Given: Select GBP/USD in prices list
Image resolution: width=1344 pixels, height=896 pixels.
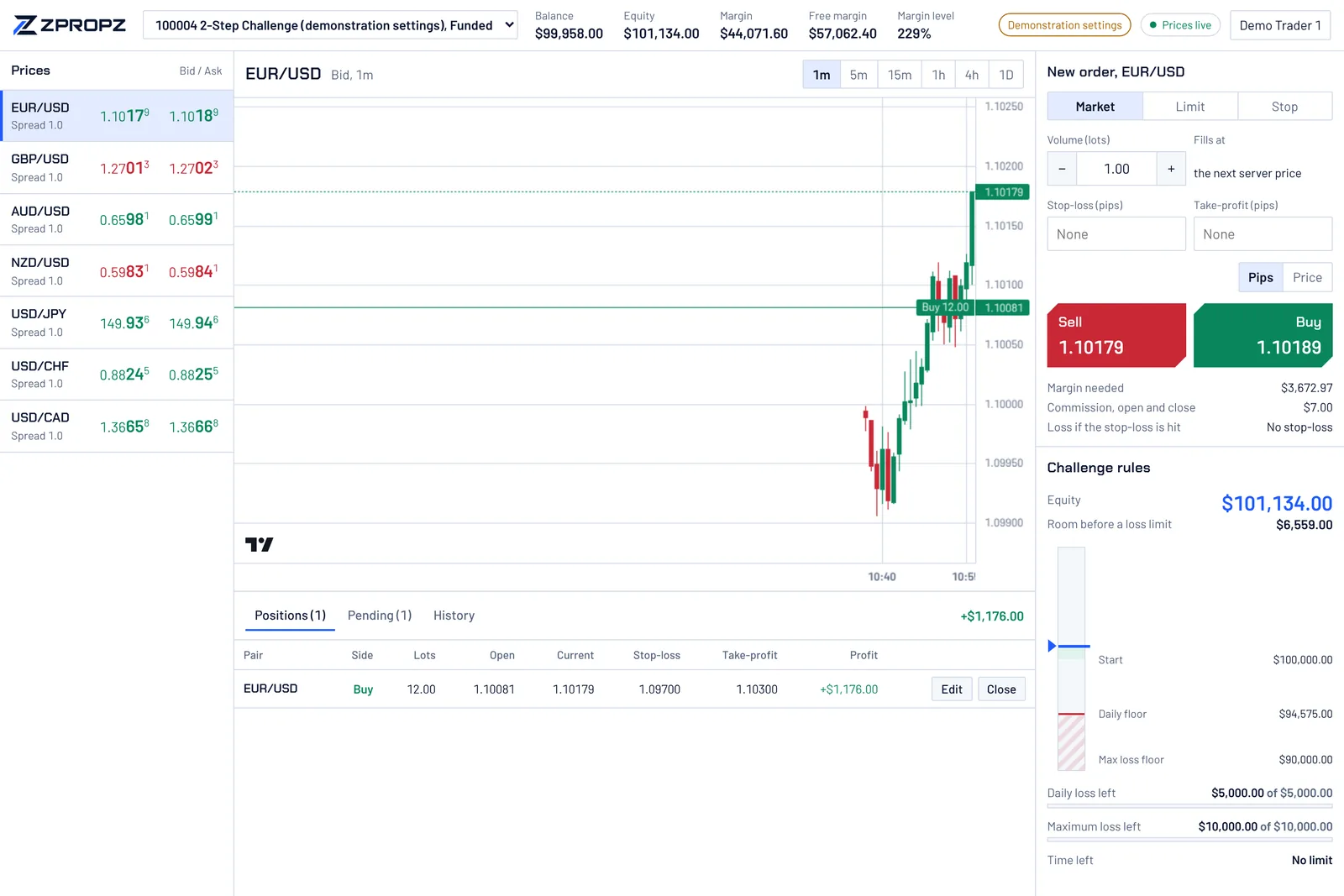Looking at the screenshot, I should [117, 168].
